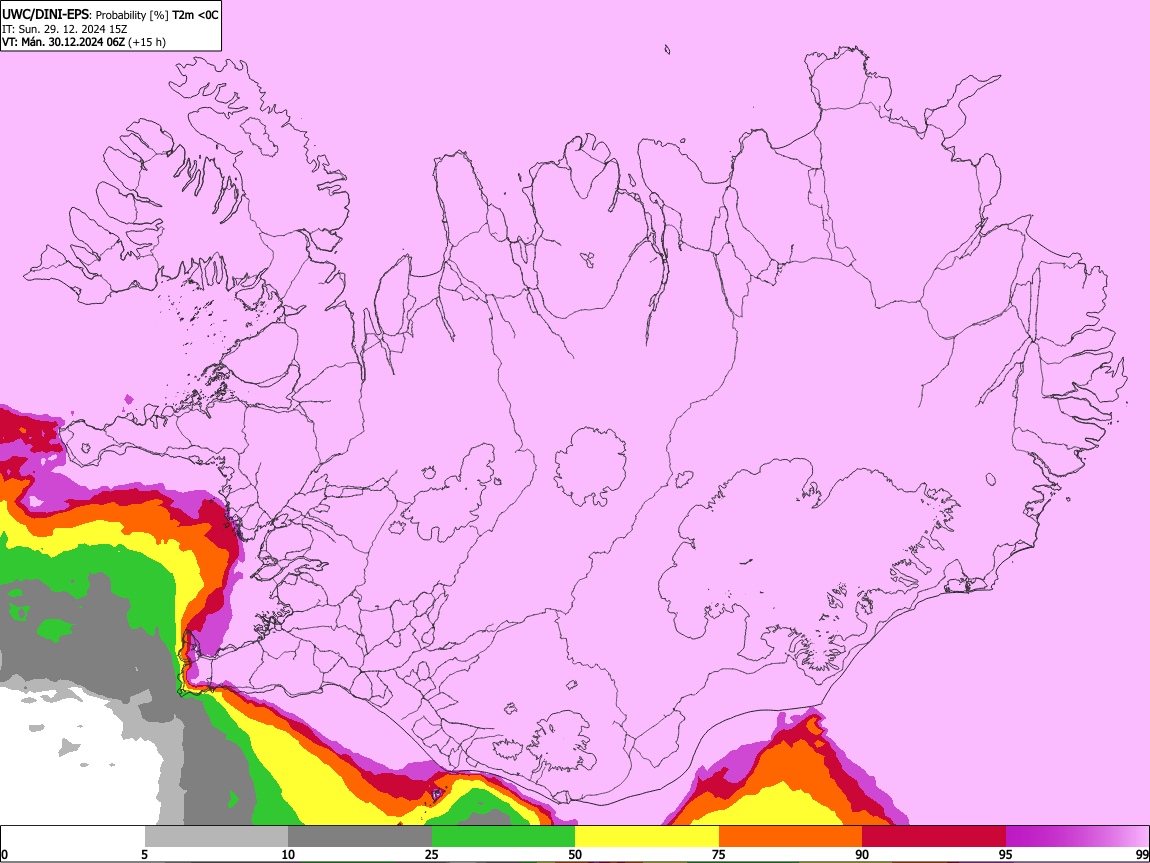Click the legend value '50'
The width and height of the screenshot is (1150, 863).
coord(575,854)
